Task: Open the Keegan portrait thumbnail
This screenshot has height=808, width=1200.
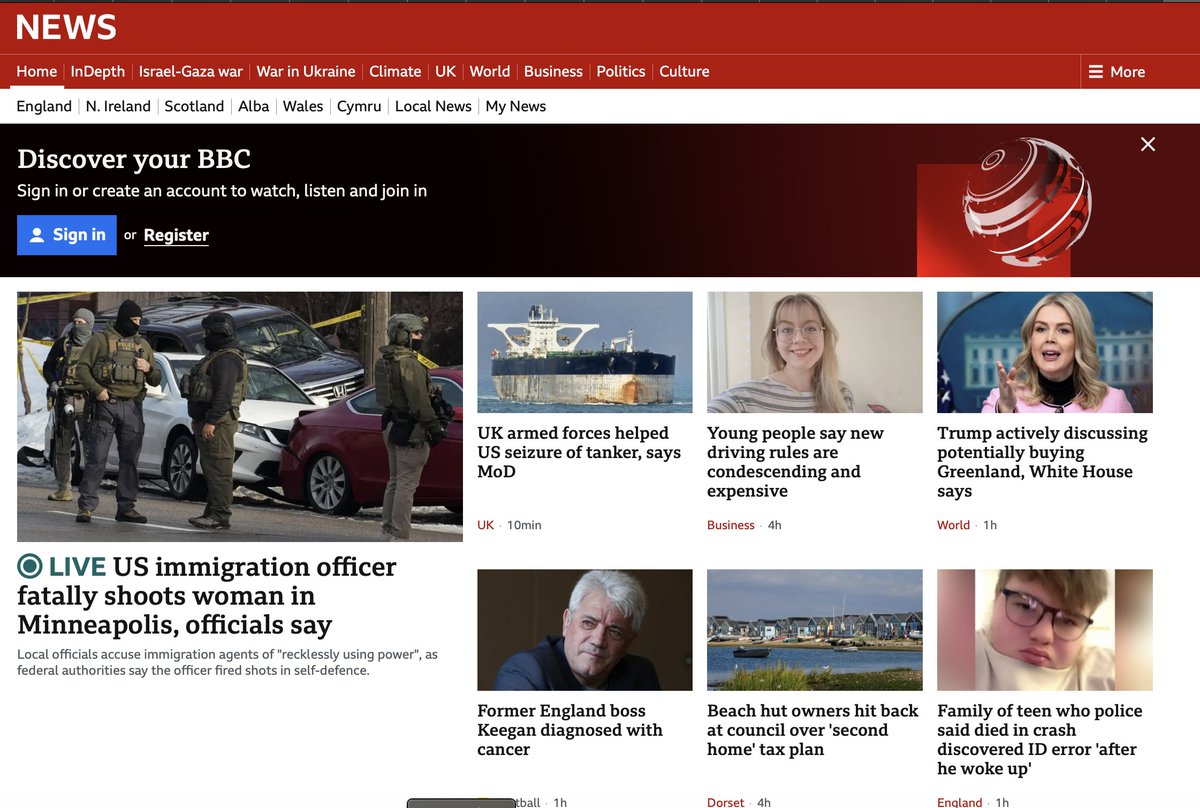Action: 585,630
